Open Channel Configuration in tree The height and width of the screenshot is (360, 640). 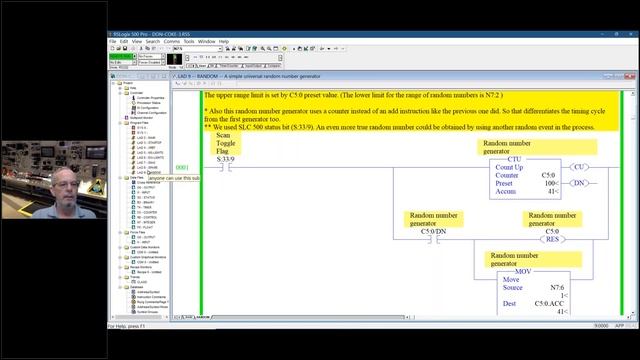(151, 113)
